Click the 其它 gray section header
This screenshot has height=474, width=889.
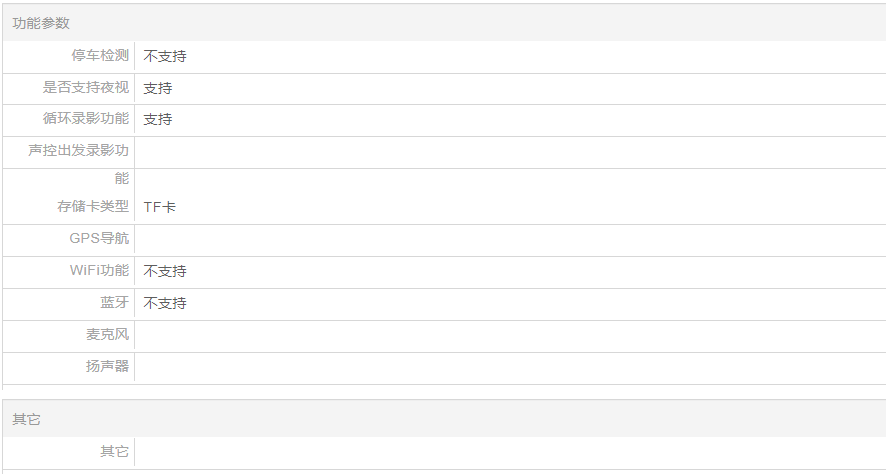(27, 419)
